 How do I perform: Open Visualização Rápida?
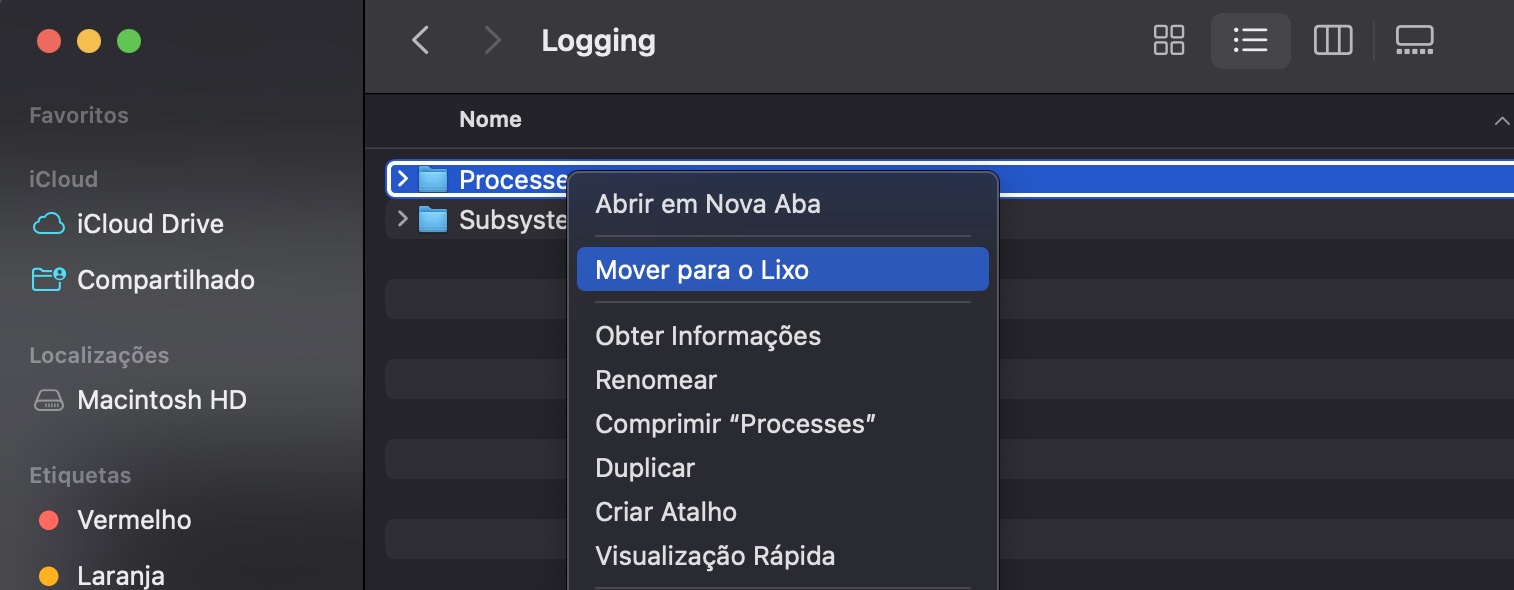click(715, 556)
